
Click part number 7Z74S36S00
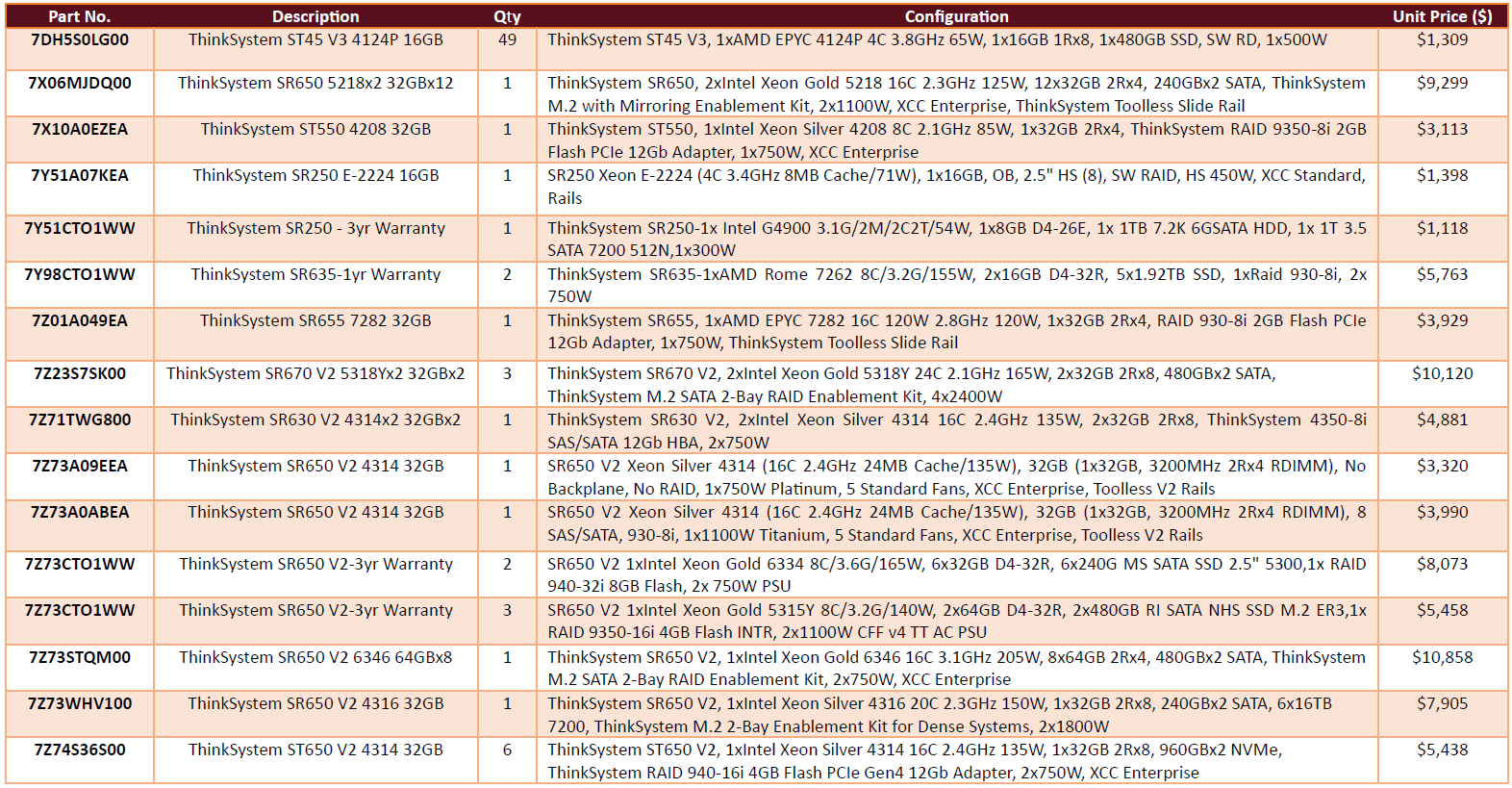pyautogui.click(x=80, y=750)
